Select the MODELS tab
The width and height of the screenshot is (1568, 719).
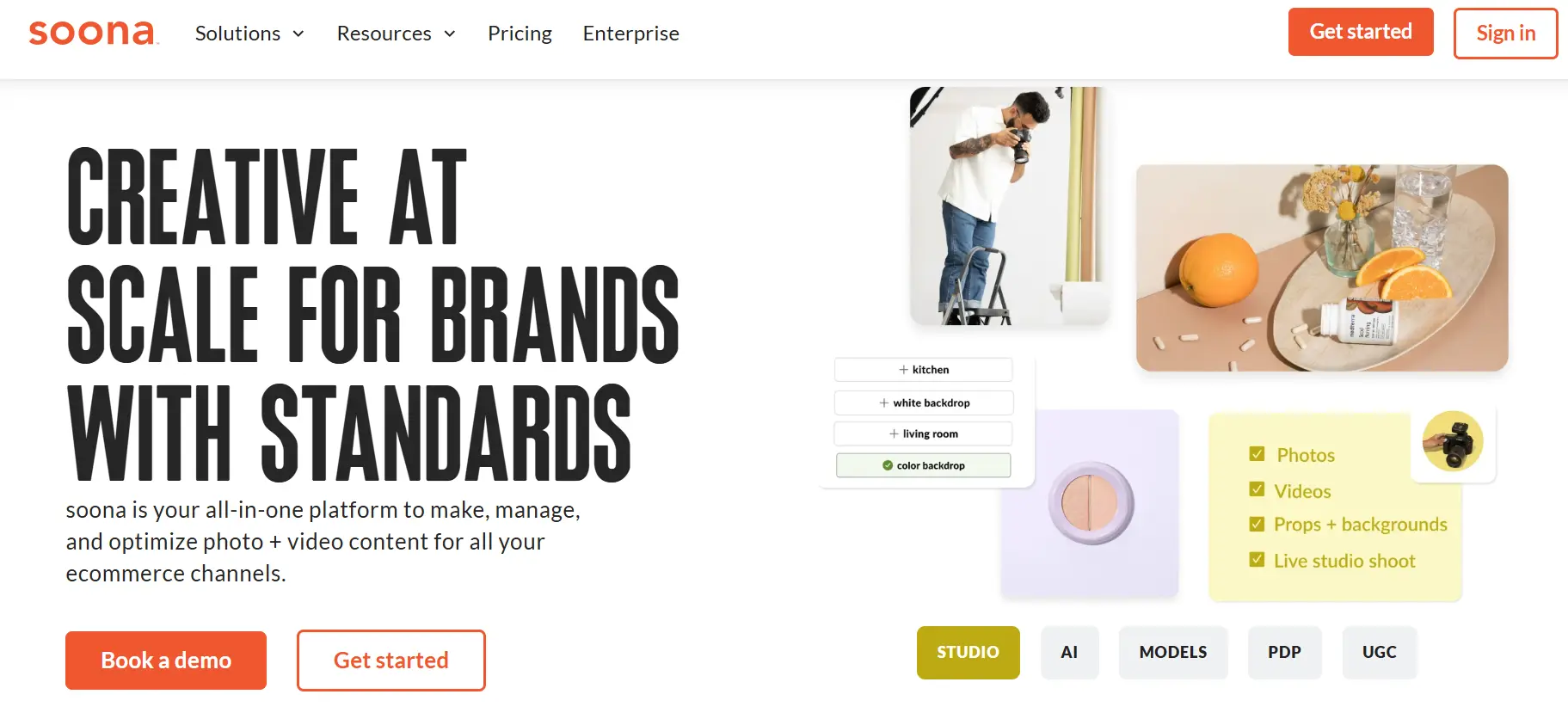point(1172,653)
